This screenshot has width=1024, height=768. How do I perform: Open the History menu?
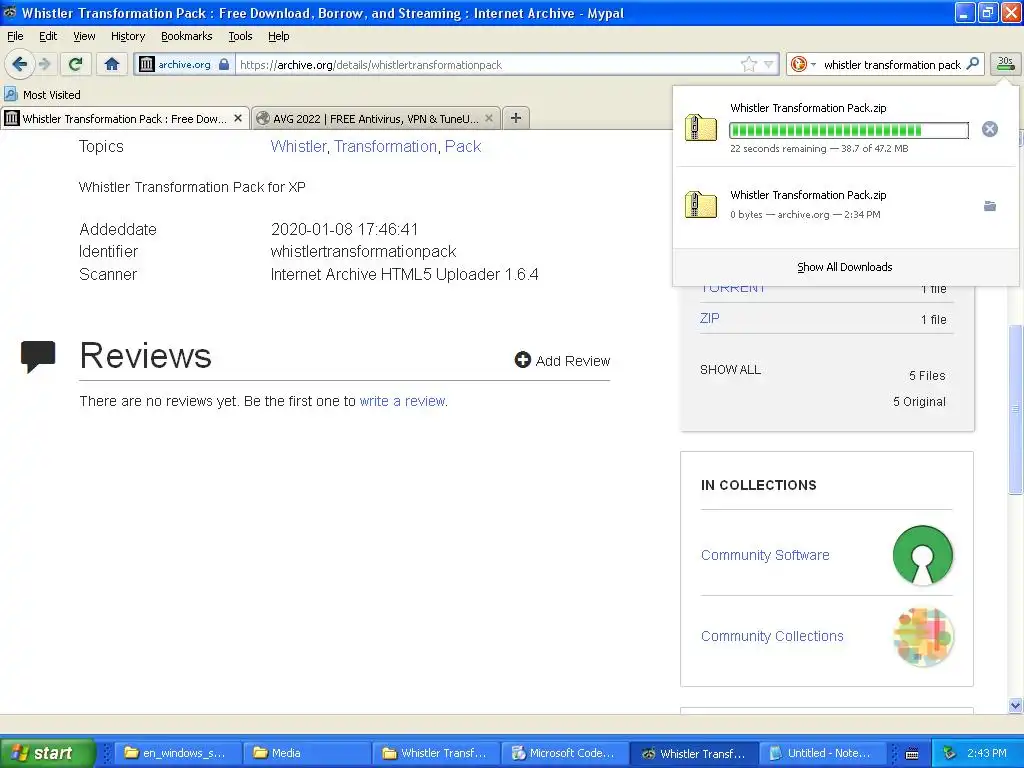(x=127, y=36)
